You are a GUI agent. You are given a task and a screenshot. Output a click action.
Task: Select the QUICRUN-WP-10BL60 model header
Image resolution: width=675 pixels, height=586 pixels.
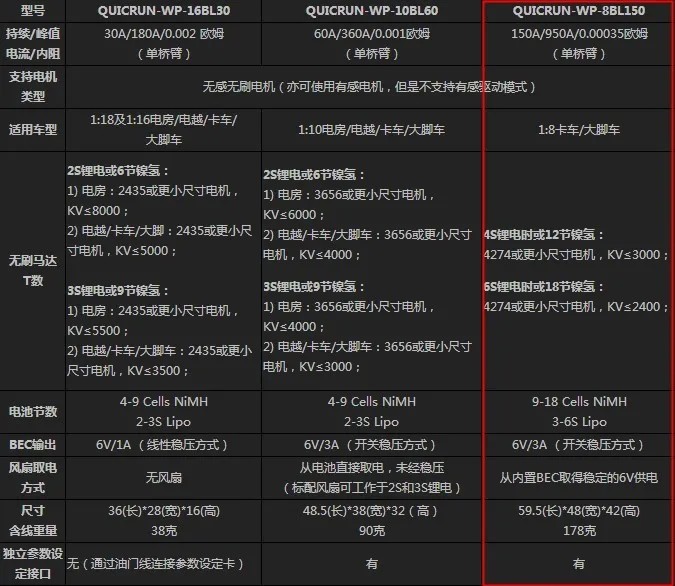click(x=372, y=11)
